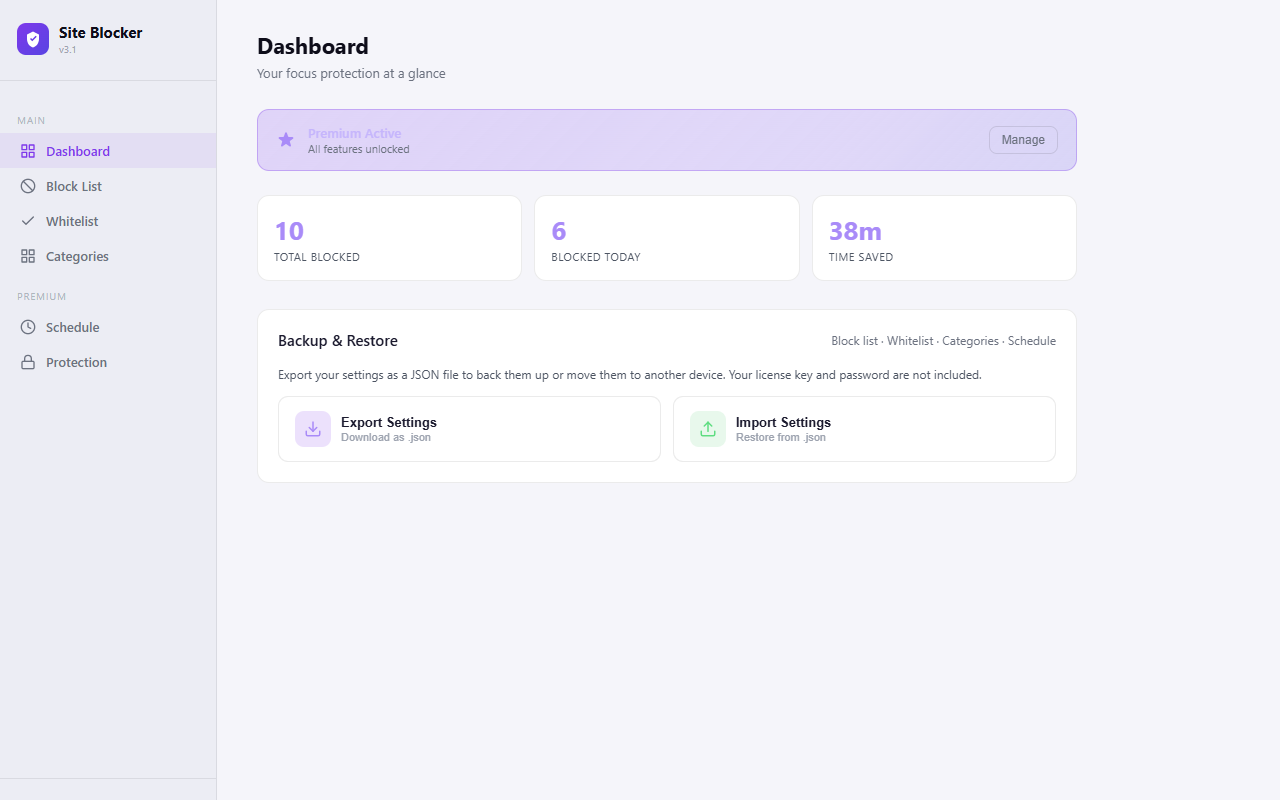Click the Export Settings download icon

(313, 429)
